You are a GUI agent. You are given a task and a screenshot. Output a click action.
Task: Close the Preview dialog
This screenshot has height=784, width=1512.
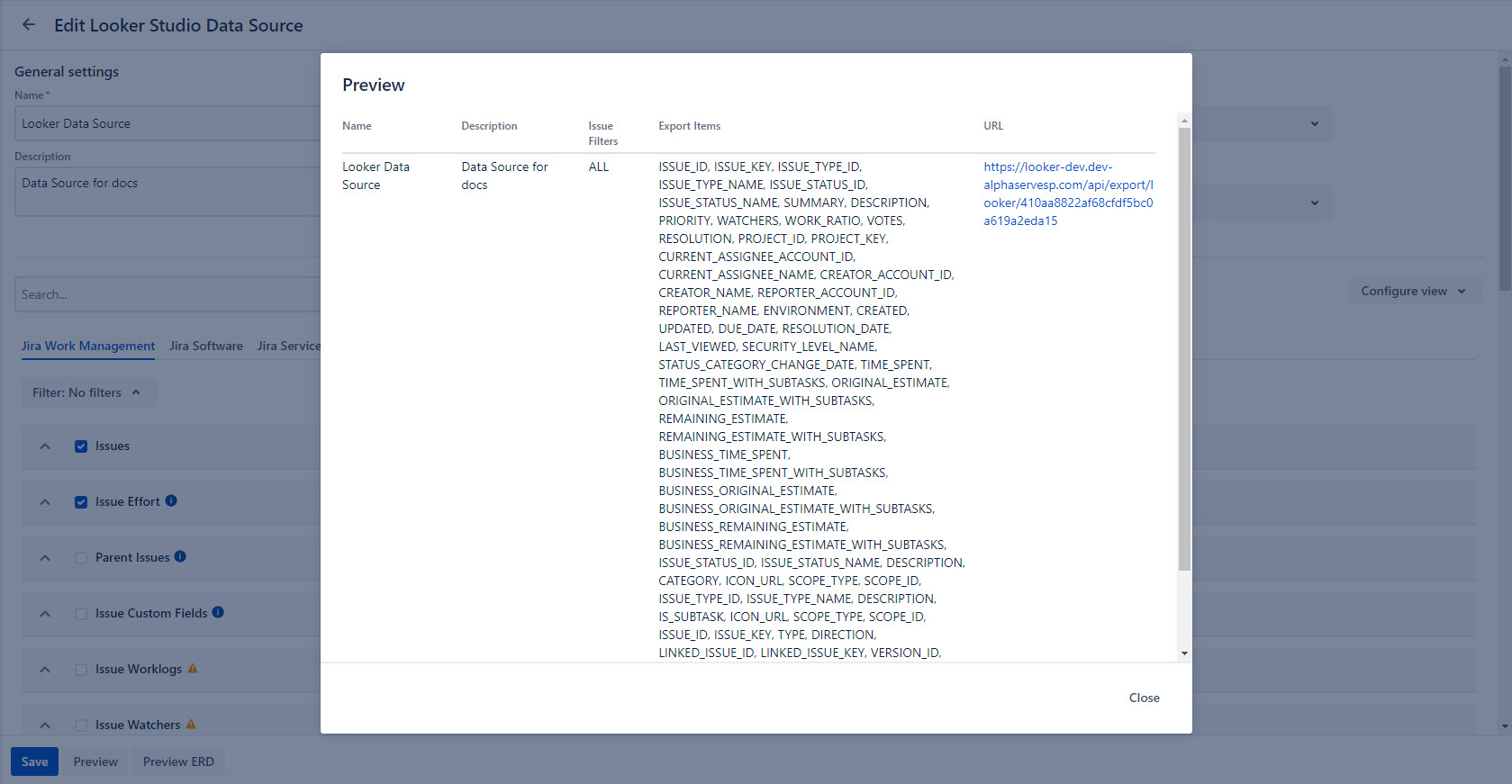1144,698
